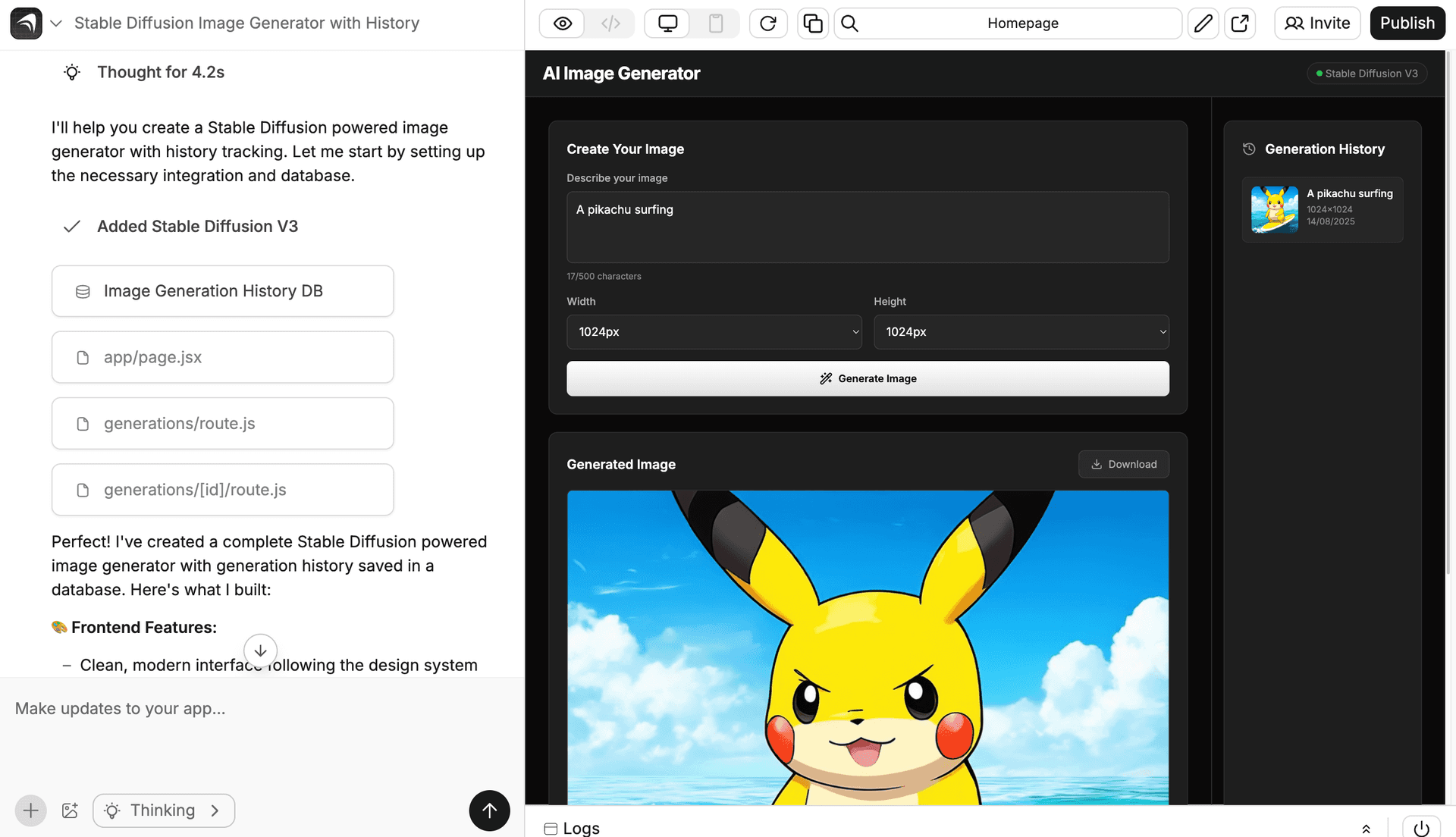The image size is (1456, 837).
Task: Open preview in new window icon
Action: pos(1240,24)
